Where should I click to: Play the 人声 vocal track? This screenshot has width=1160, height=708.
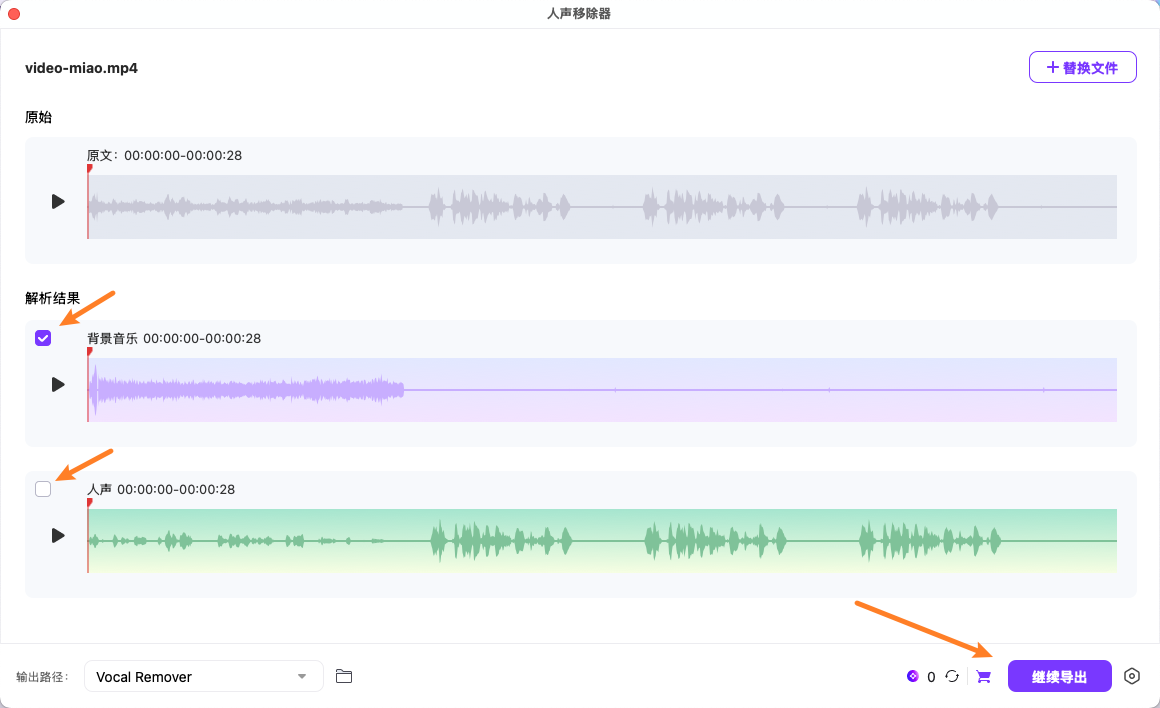(58, 536)
